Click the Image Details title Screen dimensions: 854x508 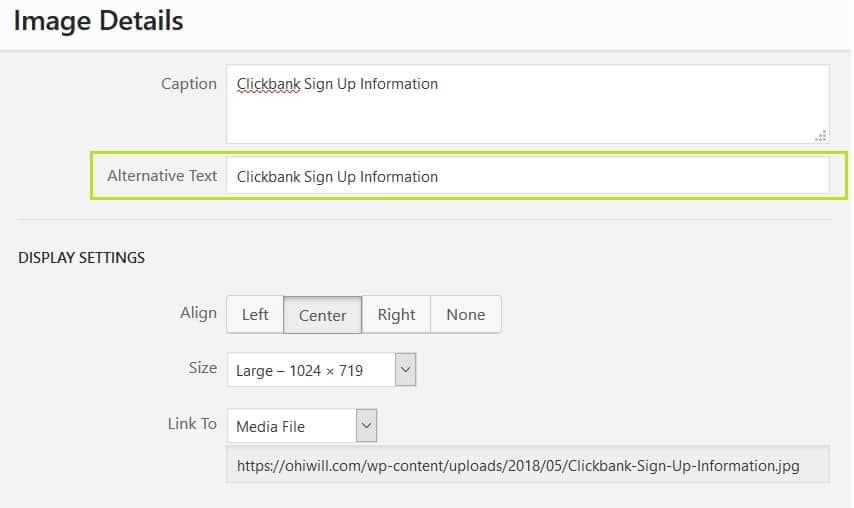[x=99, y=21]
